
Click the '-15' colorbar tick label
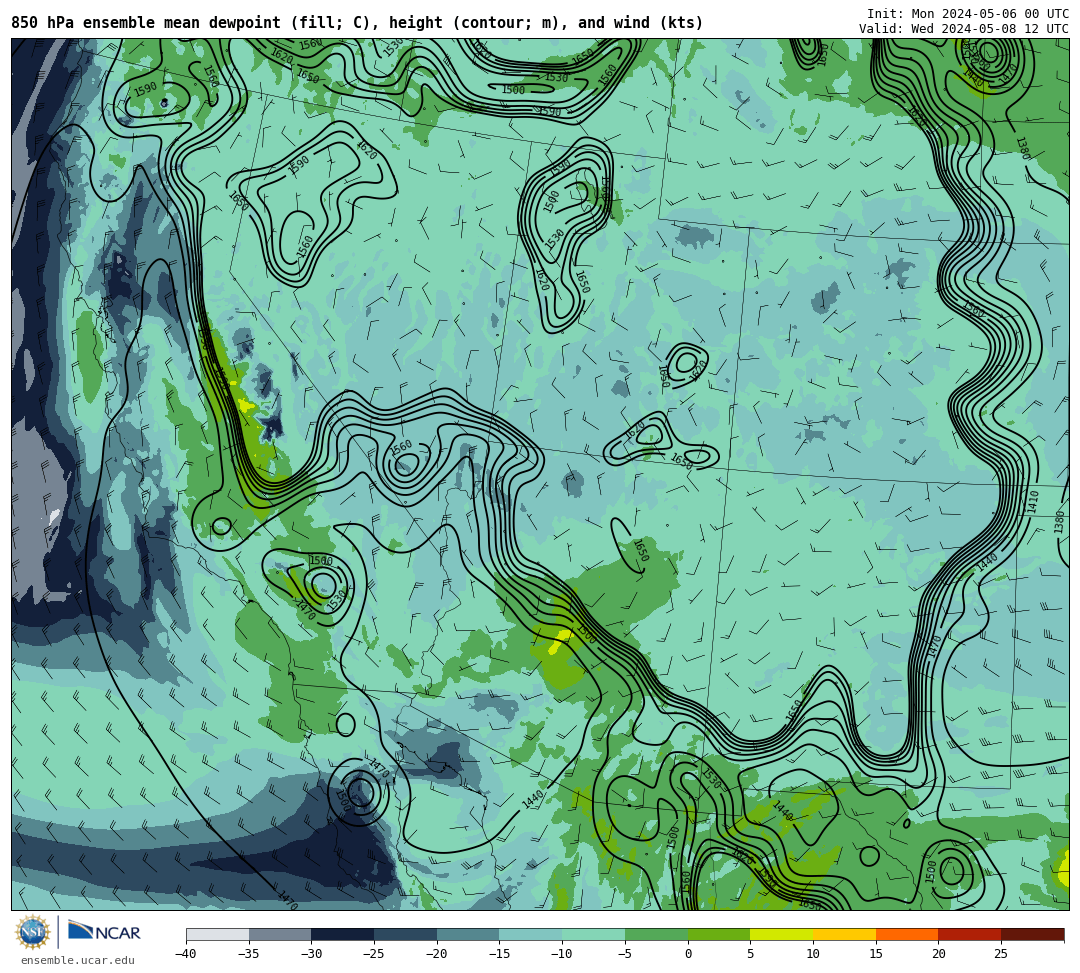499,954
